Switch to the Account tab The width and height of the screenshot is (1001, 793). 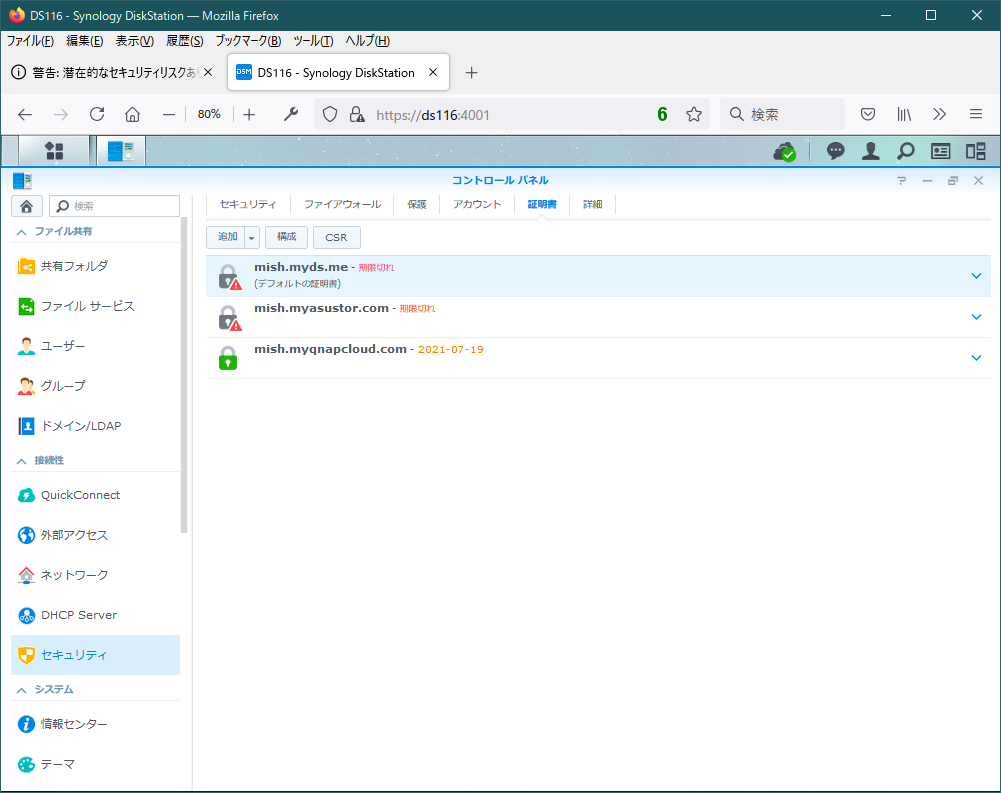click(x=477, y=204)
